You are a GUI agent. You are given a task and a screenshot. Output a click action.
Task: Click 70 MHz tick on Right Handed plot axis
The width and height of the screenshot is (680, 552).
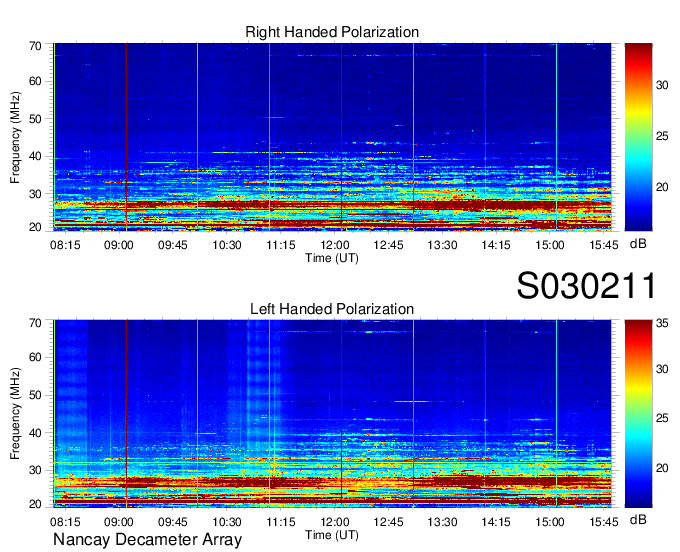click(x=35, y=46)
